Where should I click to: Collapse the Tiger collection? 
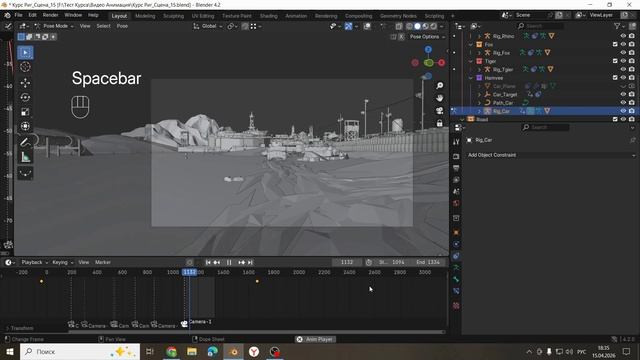pyautogui.click(x=471, y=61)
